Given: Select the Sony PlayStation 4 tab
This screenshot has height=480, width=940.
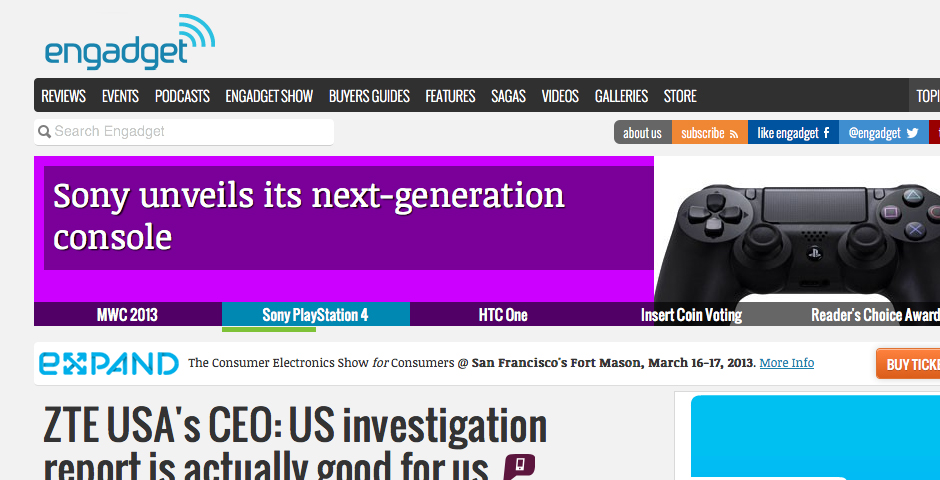Looking at the screenshot, I should pos(315,315).
